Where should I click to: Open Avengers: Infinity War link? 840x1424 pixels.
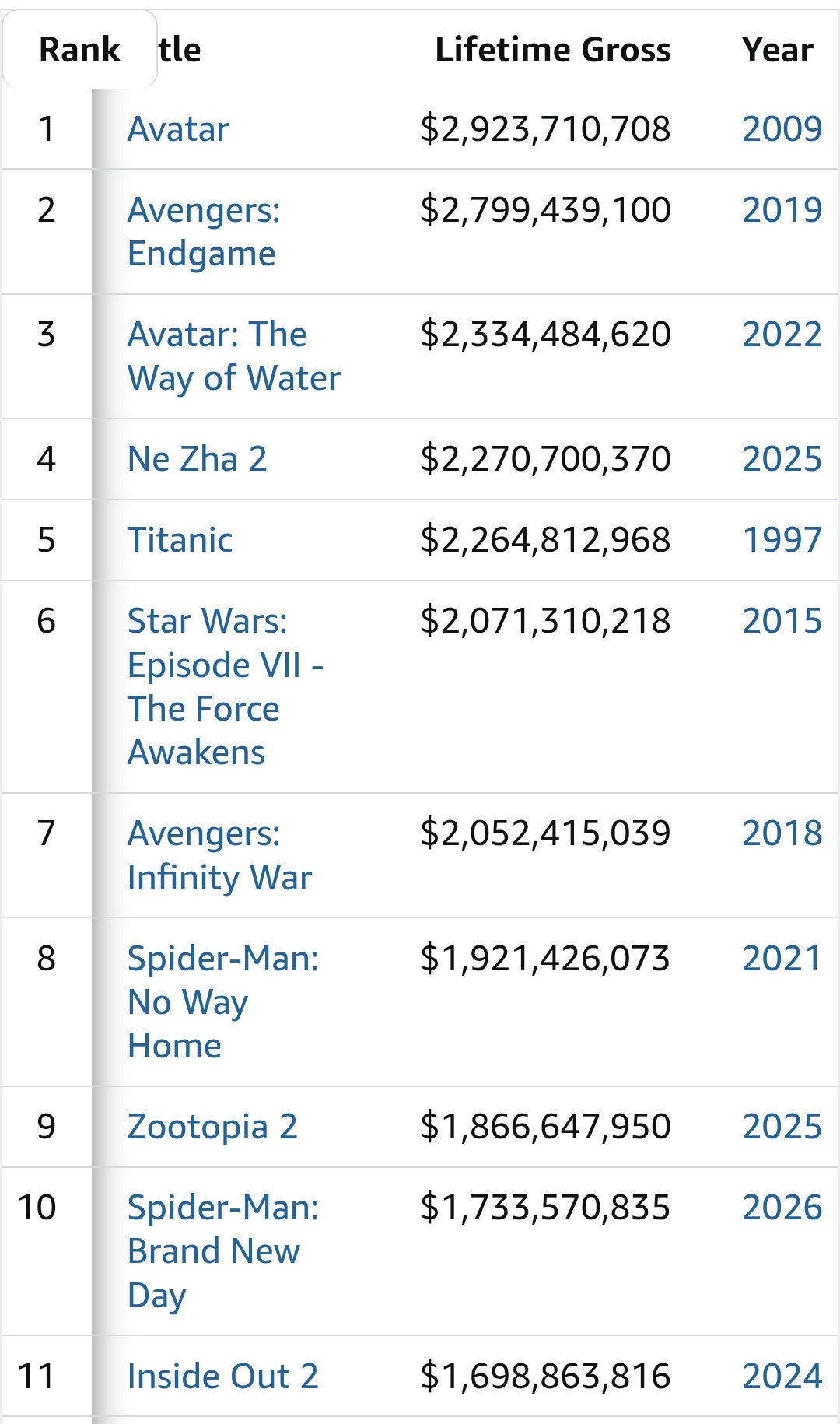point(219,855)
